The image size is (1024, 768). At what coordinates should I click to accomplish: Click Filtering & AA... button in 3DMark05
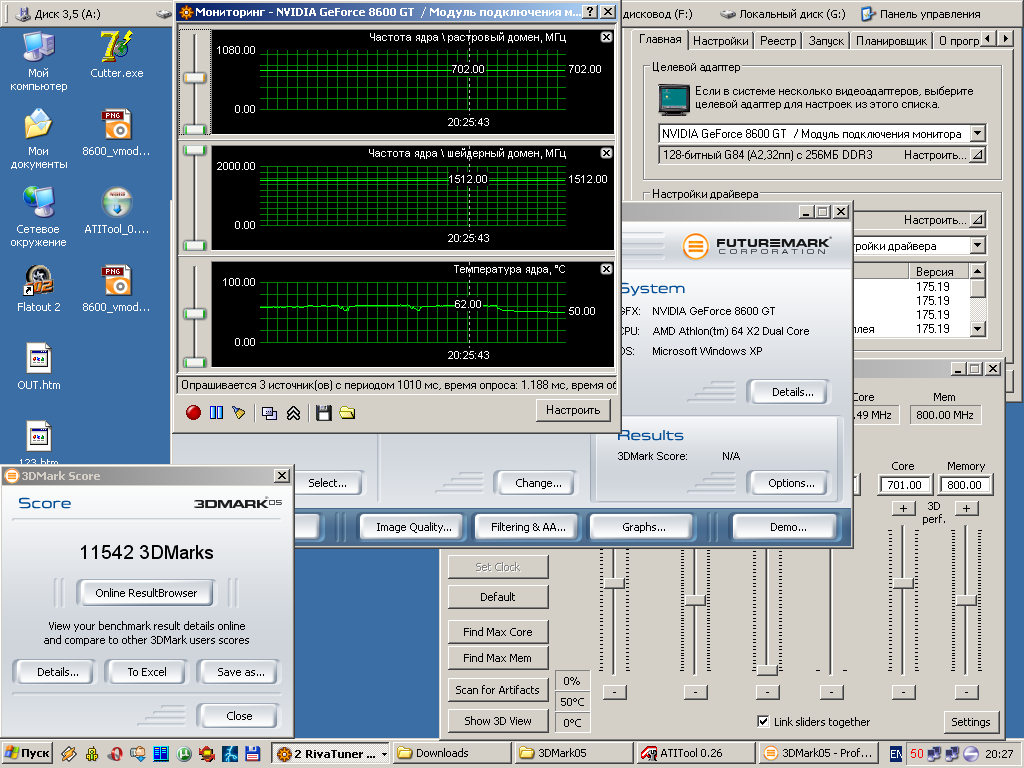click(x=528, y=527)
